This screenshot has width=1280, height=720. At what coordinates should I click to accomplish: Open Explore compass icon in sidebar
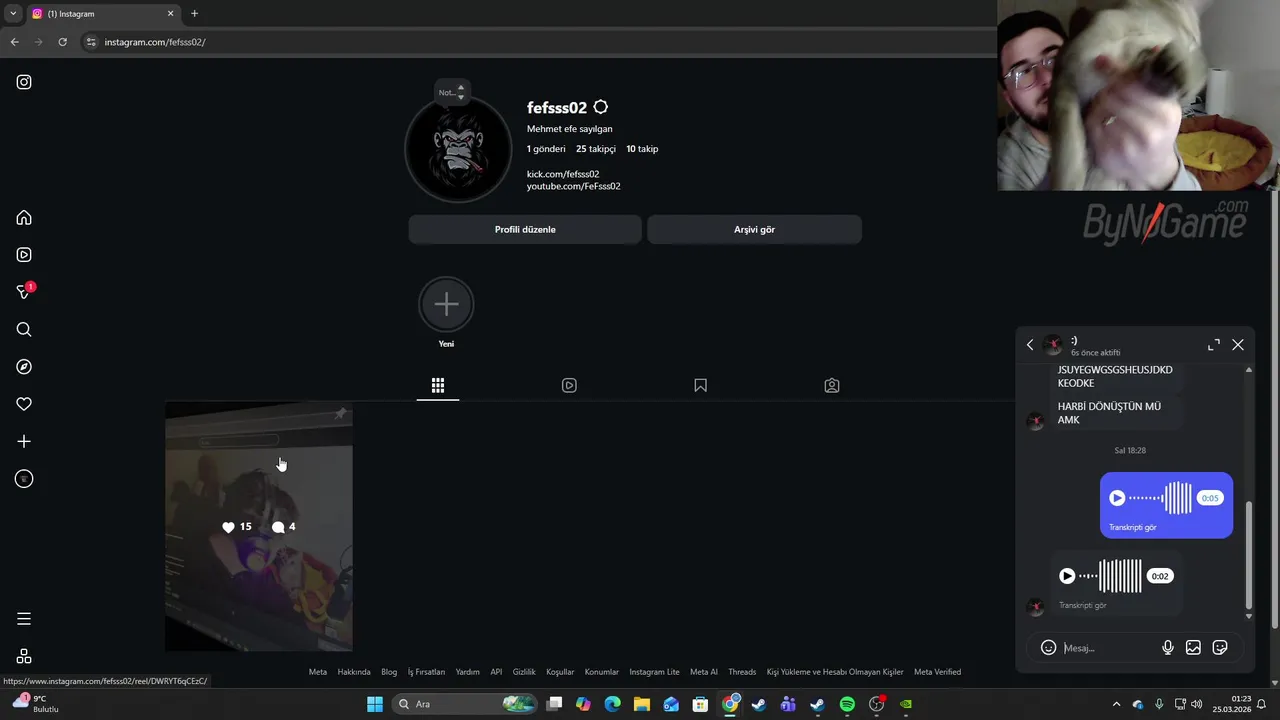point(24,367)
